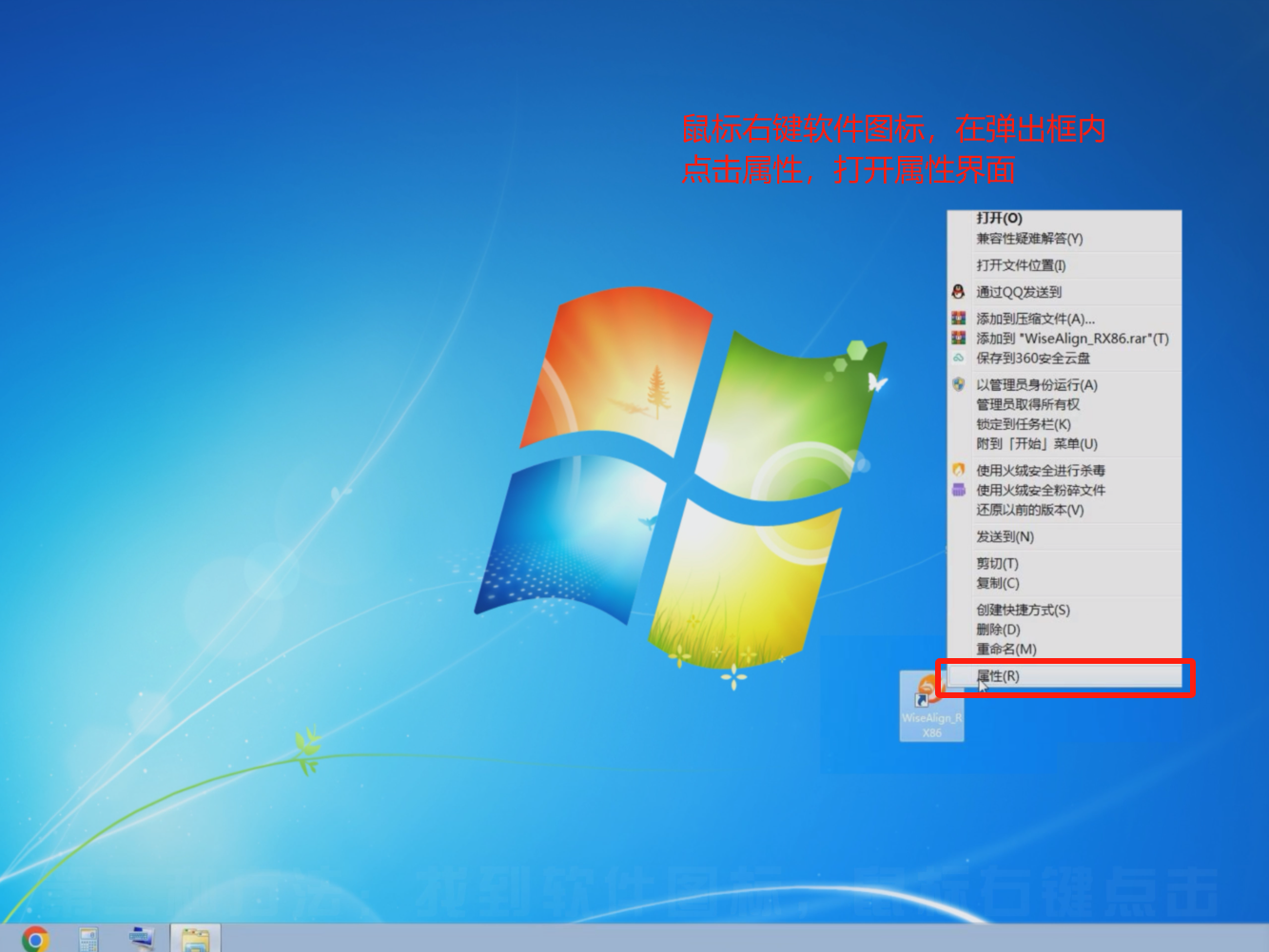This screenshot has width=1269, height=952.
Task: Run as administrator with 以管理员身份运行(A)
Action: [1037, 385]
